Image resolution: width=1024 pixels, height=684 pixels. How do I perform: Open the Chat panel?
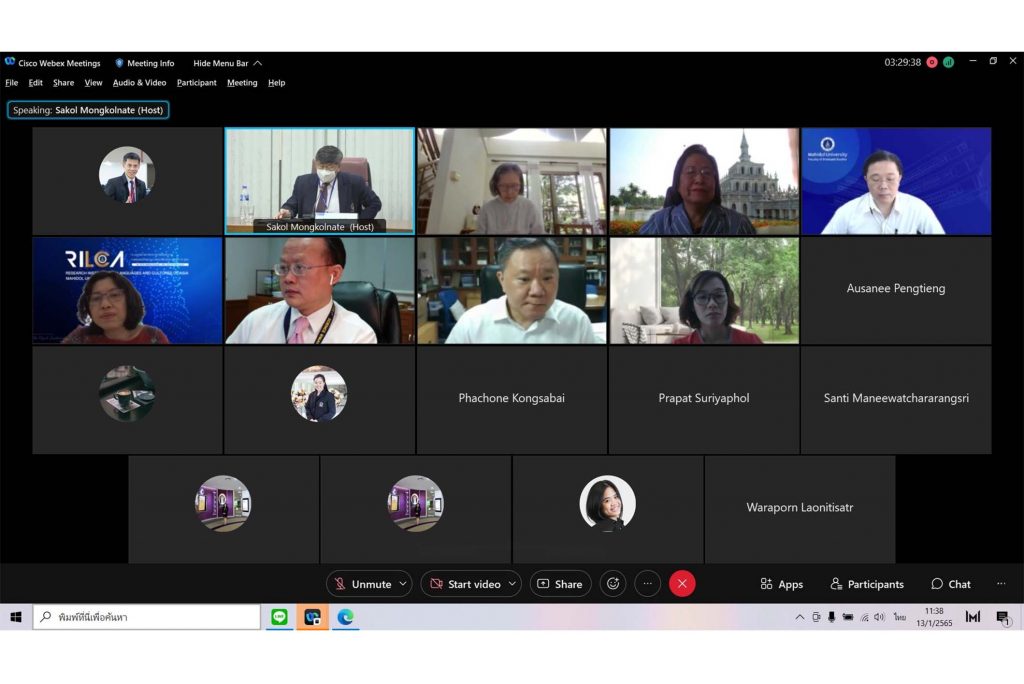pyautogui.click(x=950, y=584)
